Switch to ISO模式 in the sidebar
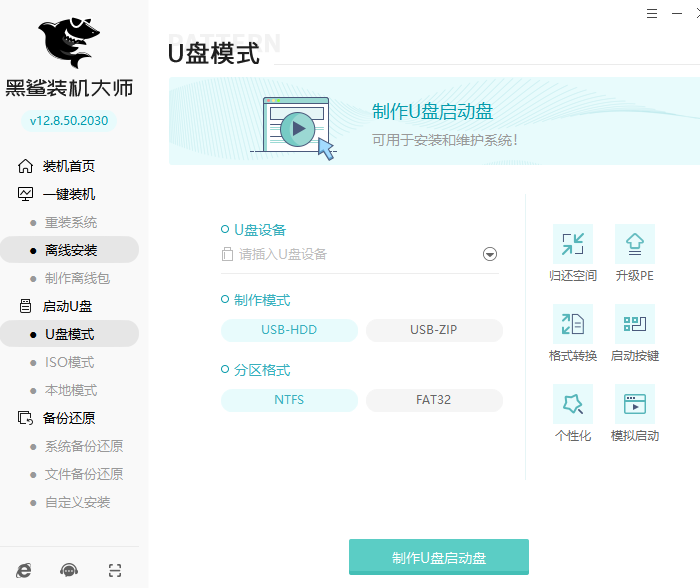The width and height of the screenshot is (700, 588). pos(69,362)
